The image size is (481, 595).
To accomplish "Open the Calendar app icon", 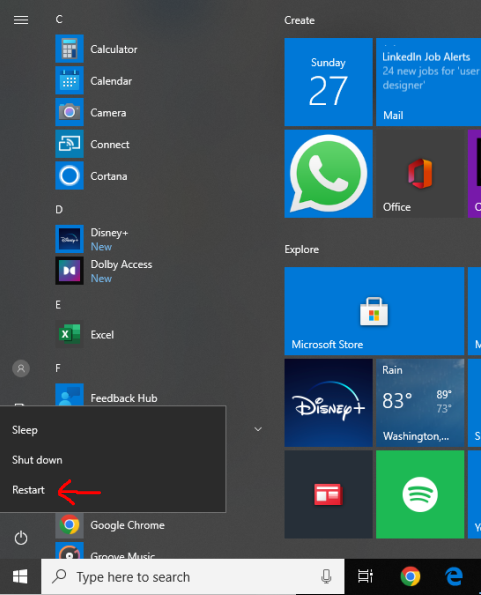I will [x=69, y=80].
